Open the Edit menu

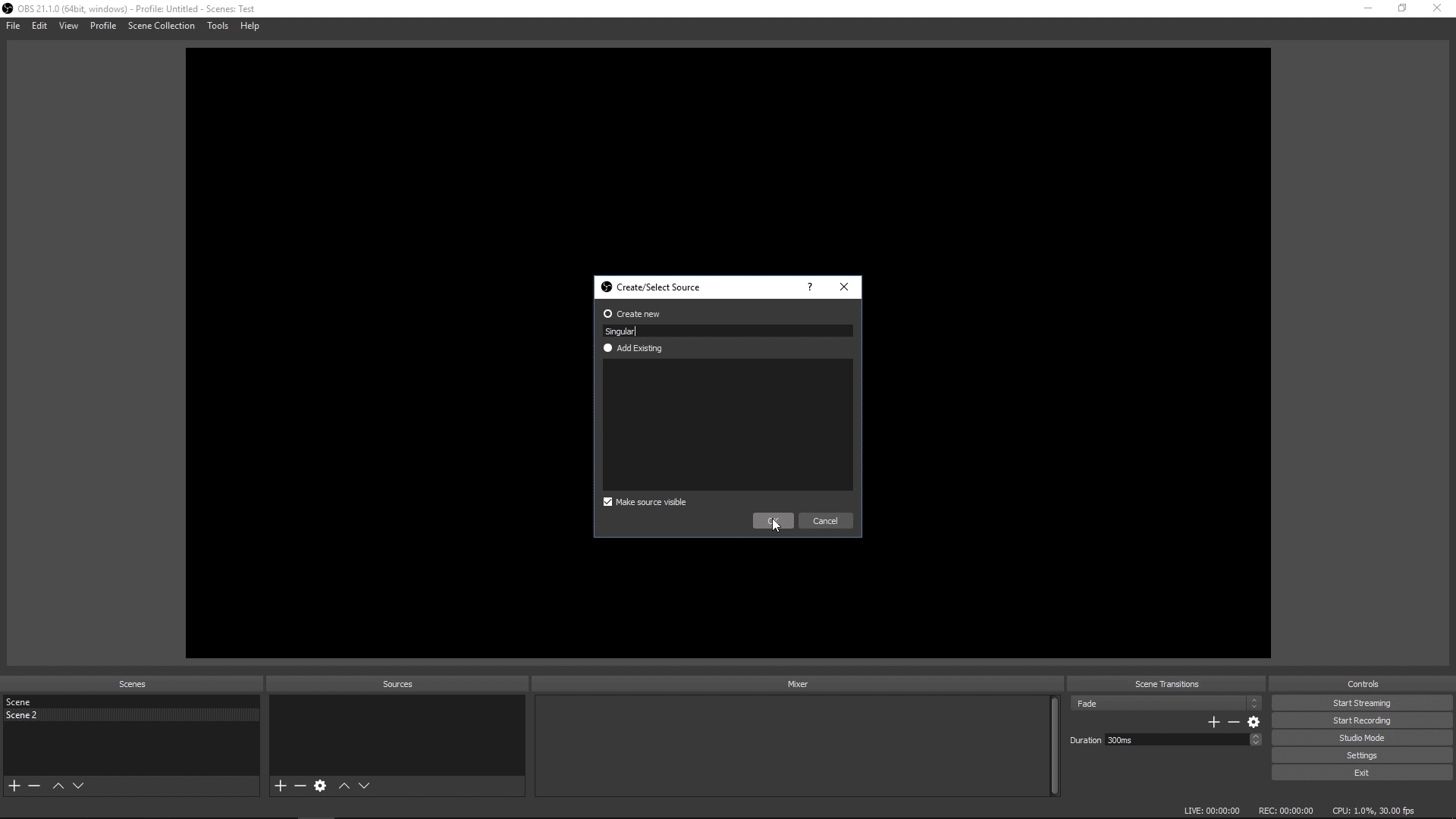pyautogui.click(x=39, y=26)
